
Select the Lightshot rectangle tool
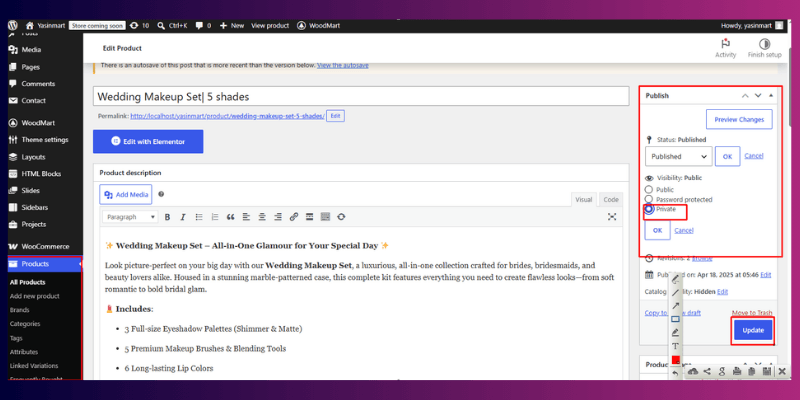[676, 319]
